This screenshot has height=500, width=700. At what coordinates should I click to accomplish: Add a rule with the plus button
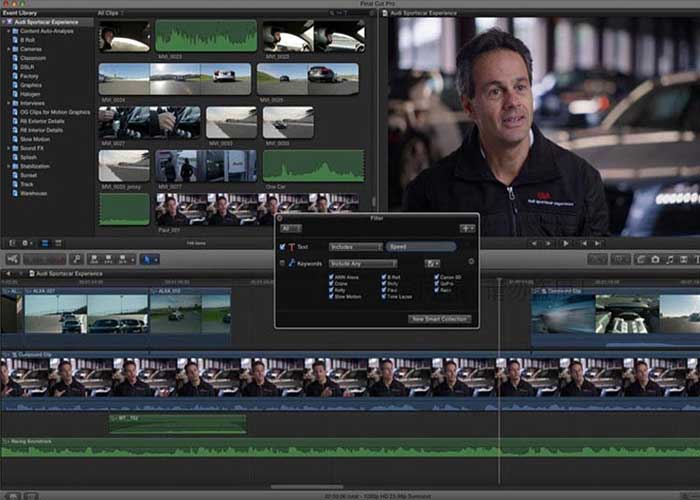pyautogui.click(x=467, y=229)
